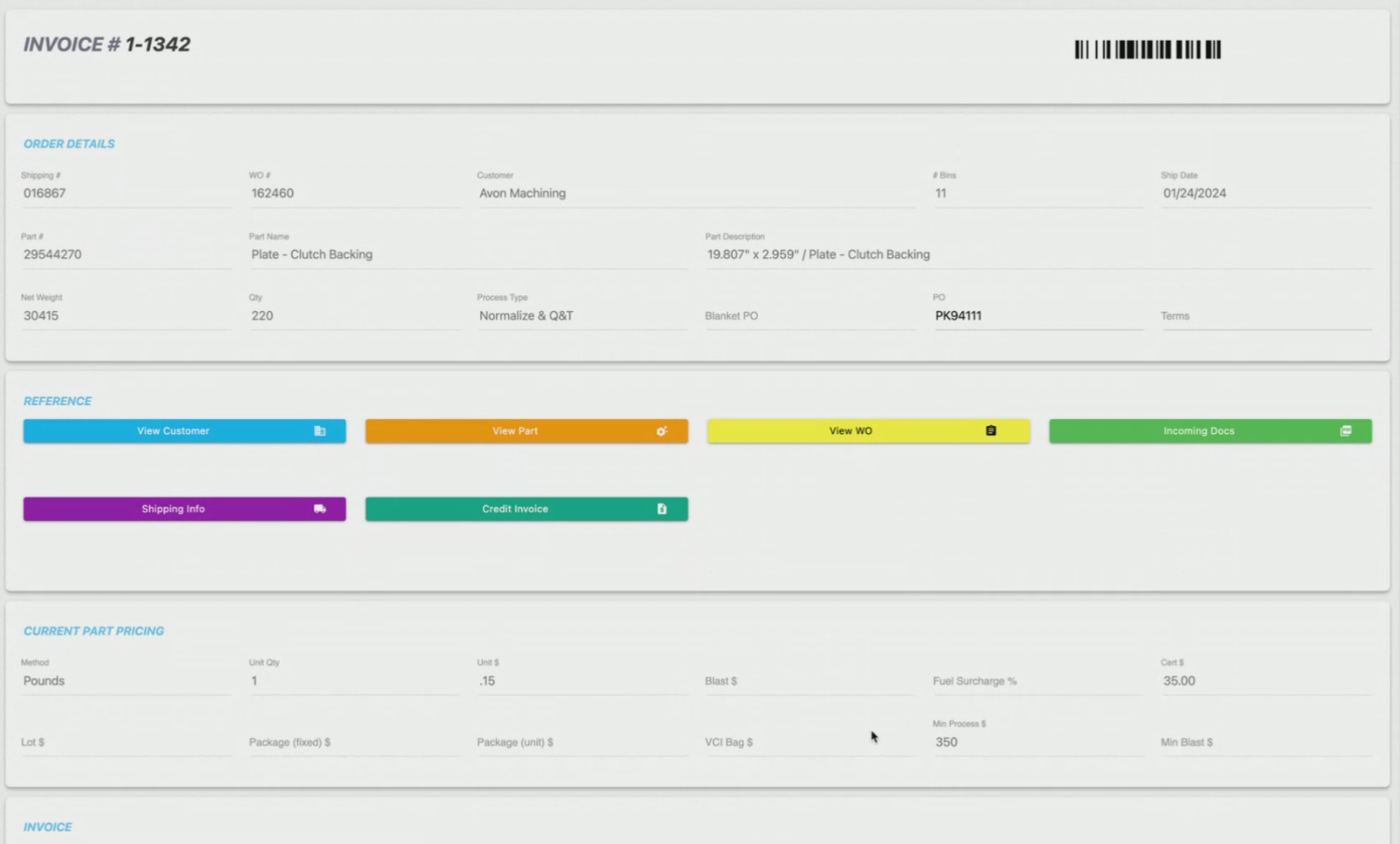Click the Method field Pounds
This screenshot has width=1400, height=844.
coord(126,681)
